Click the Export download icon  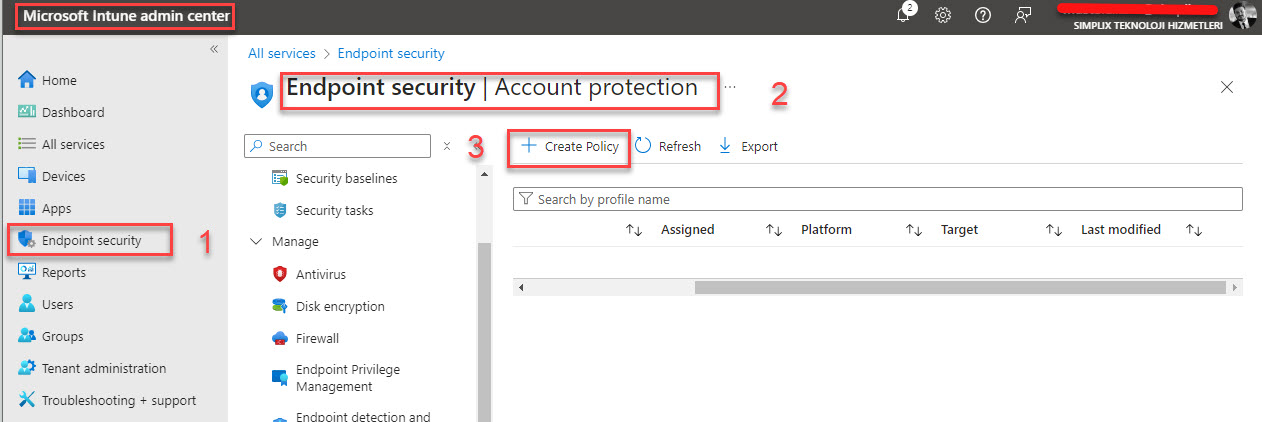725,146
